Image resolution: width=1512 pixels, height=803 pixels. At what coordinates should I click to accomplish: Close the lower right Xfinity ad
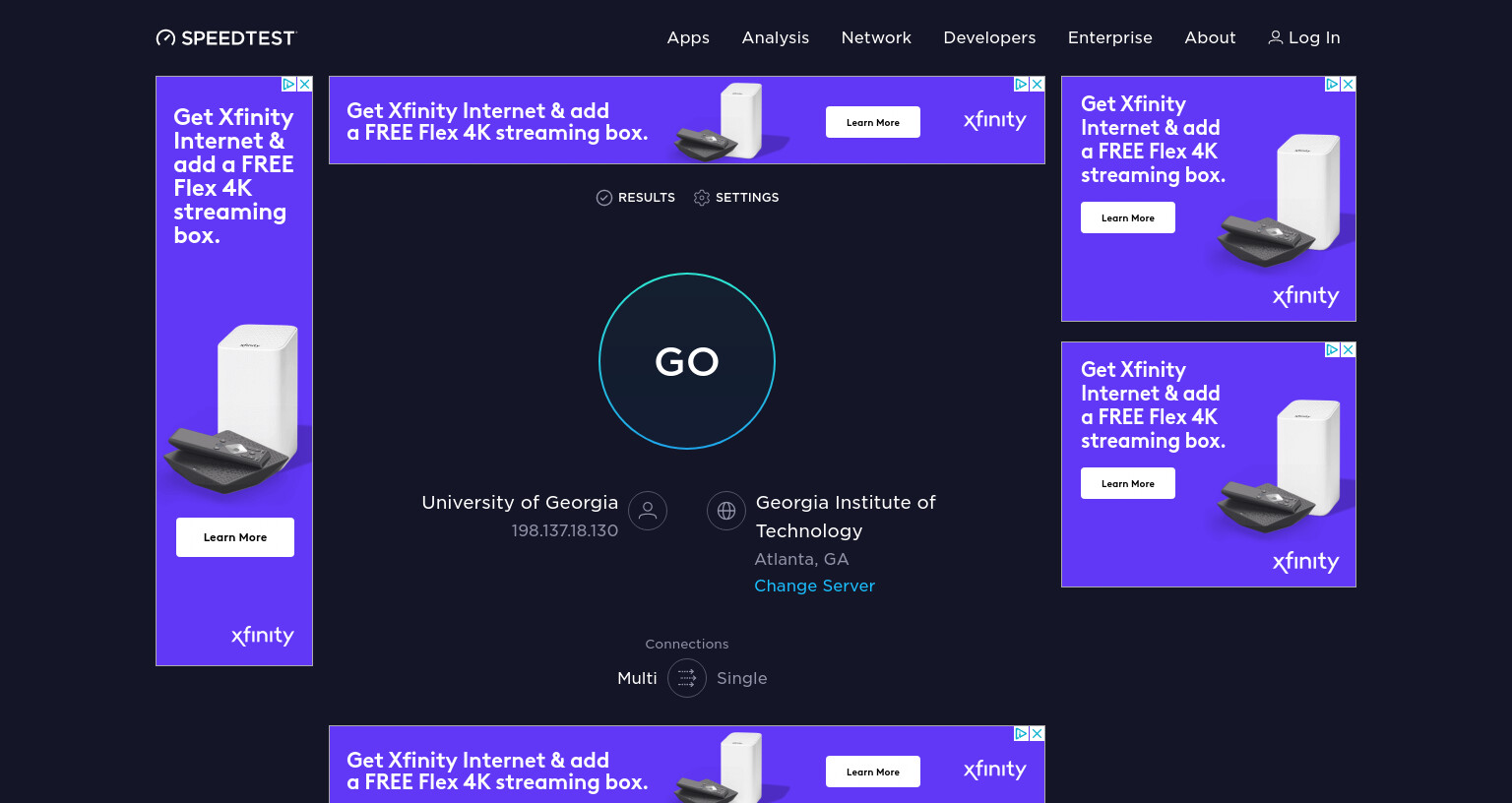tap(1349, 350)
